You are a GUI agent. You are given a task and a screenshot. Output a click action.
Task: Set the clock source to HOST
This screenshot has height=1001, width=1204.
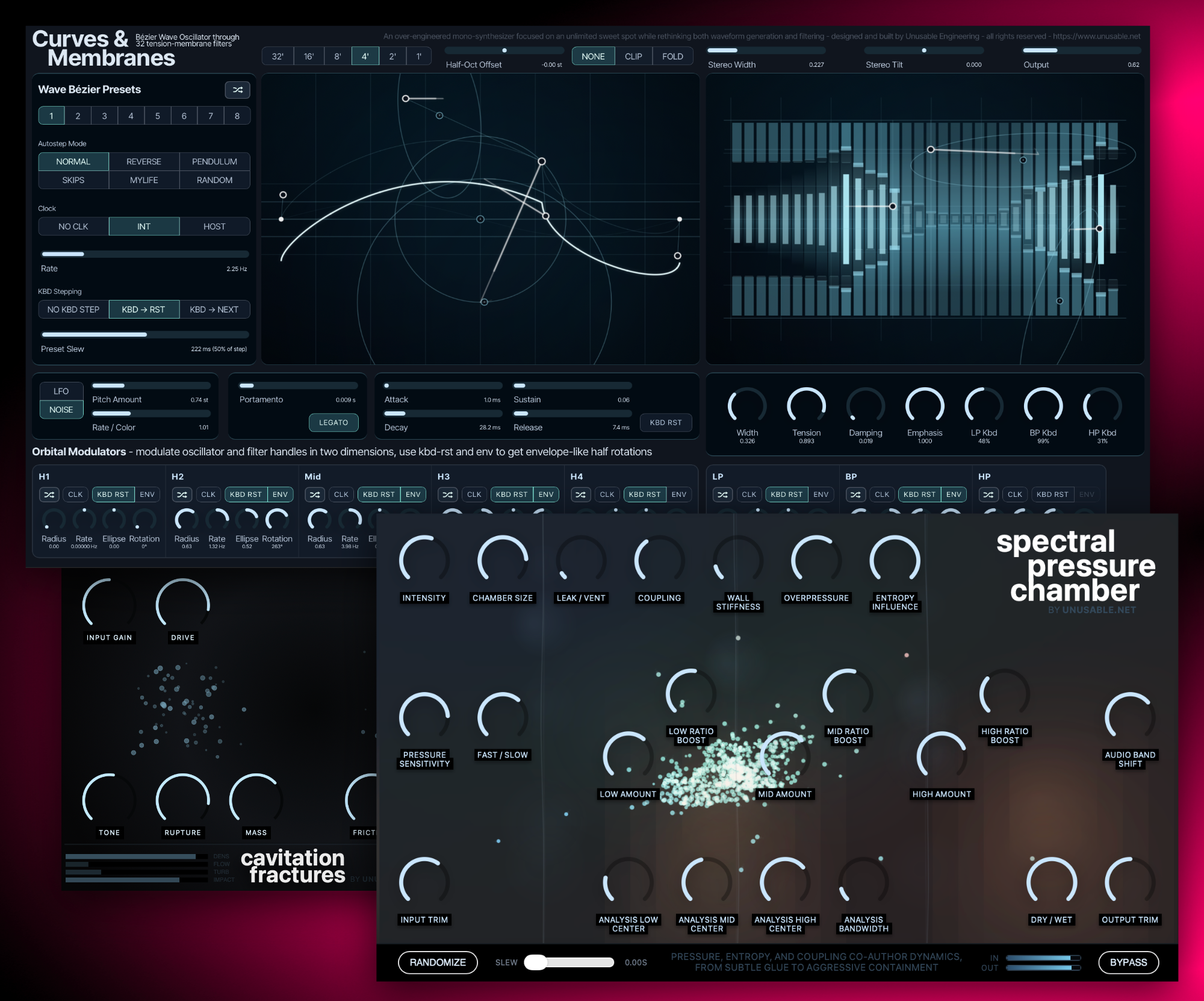pyautogui.click(x=214, y=226)
